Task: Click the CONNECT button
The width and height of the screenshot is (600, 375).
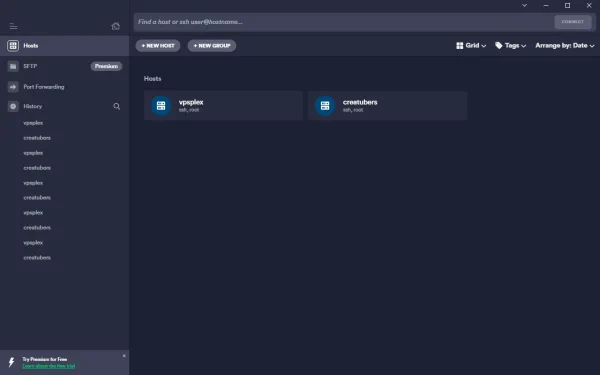Action: [x=573, y=22]
